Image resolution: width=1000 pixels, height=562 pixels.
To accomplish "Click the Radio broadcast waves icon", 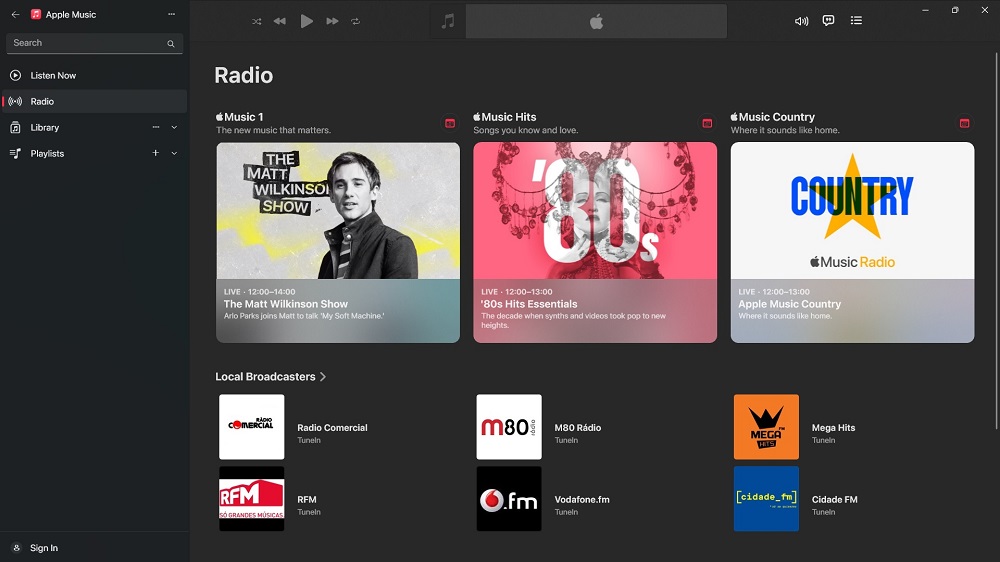I will pos(15,101).
